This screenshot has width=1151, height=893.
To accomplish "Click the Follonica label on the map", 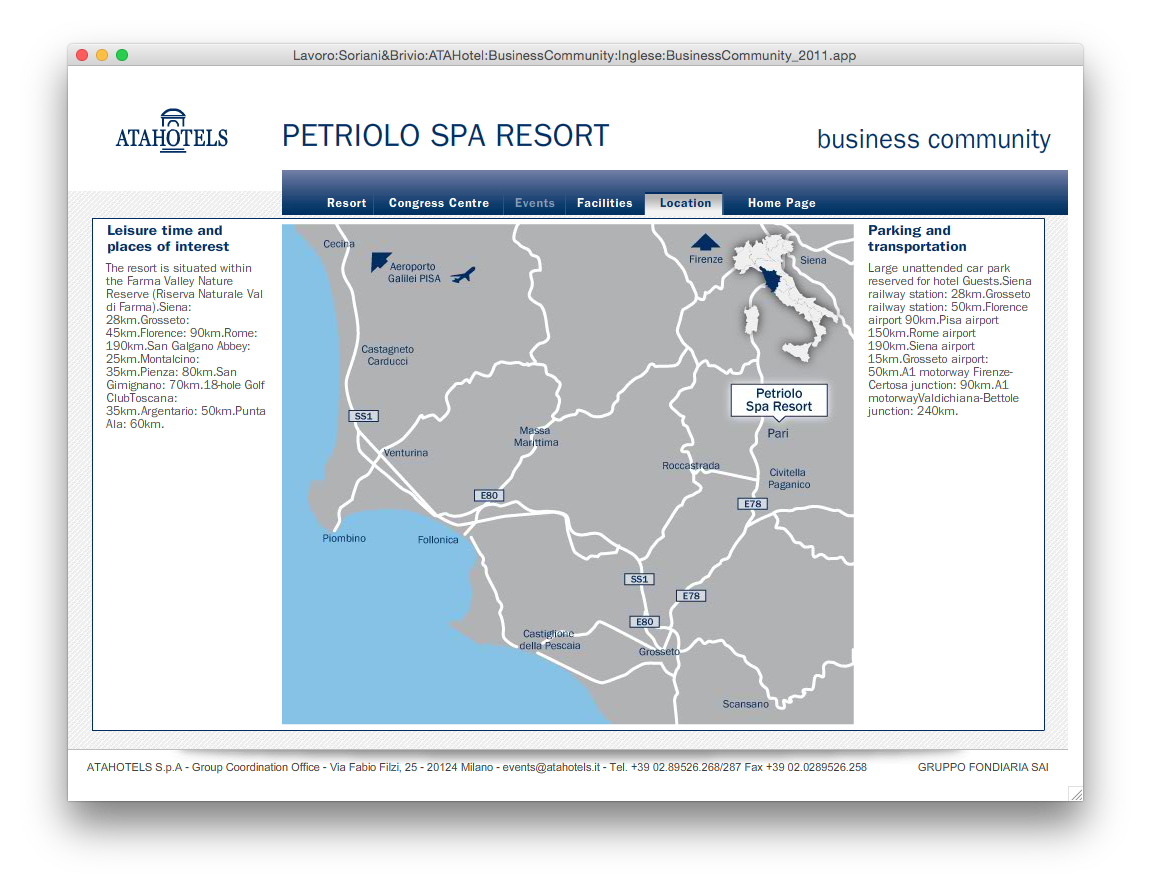I will 437,540.
